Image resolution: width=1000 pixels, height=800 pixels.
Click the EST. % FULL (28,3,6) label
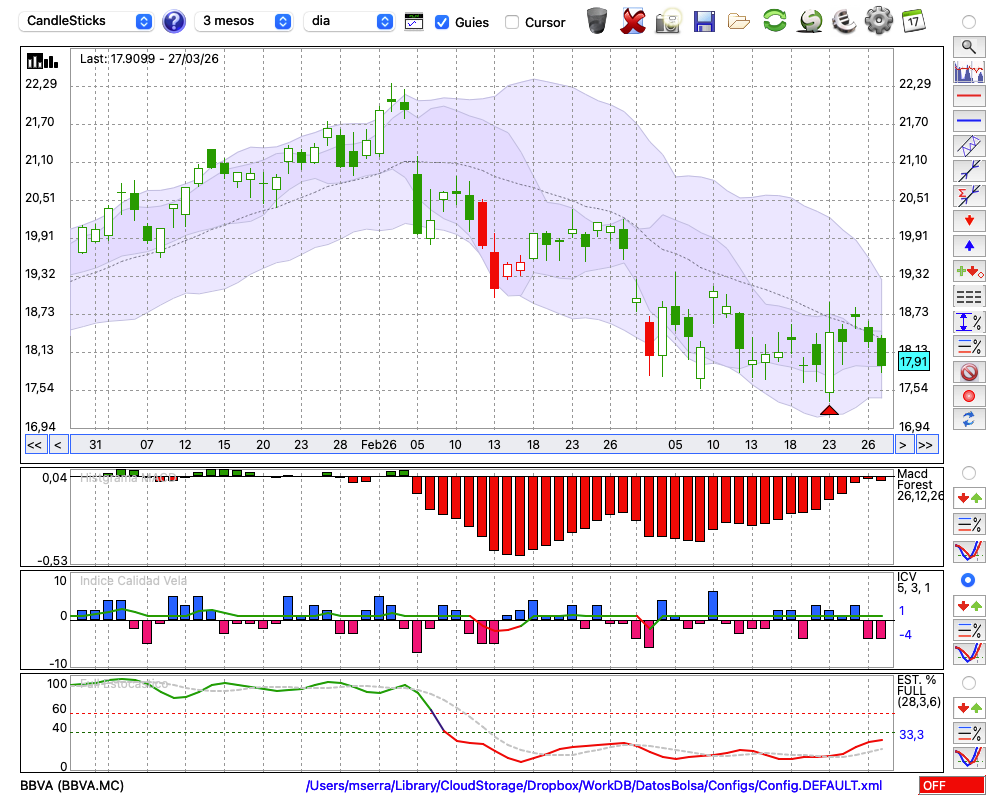tap(919, 691)
